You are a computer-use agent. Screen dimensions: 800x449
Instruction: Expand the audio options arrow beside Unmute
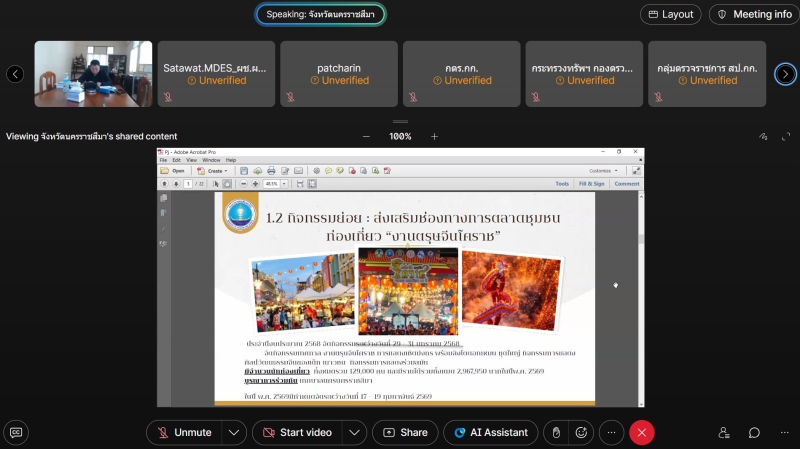pos(234,432)
